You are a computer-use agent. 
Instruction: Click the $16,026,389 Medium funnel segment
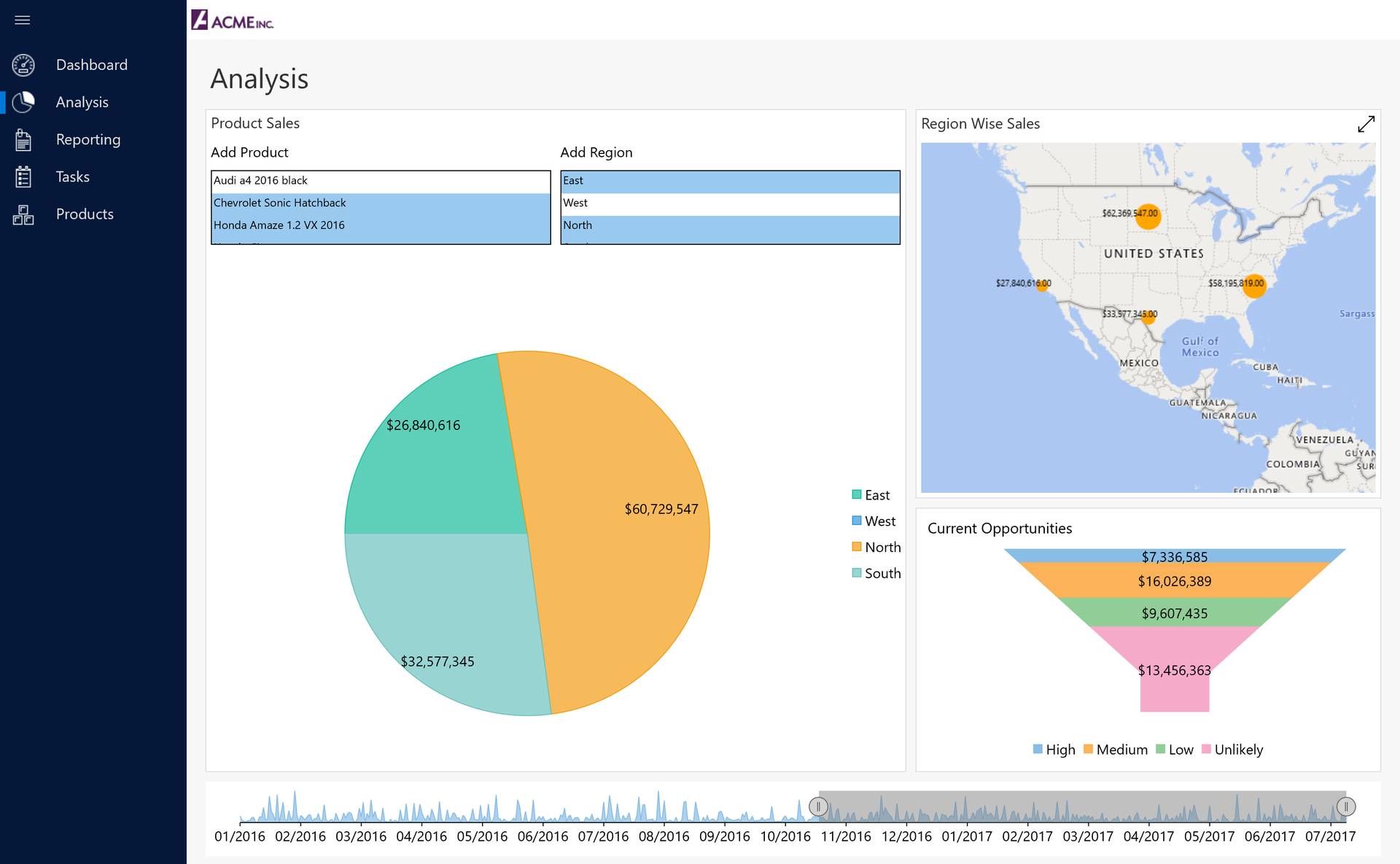(x=1174, y=581)
